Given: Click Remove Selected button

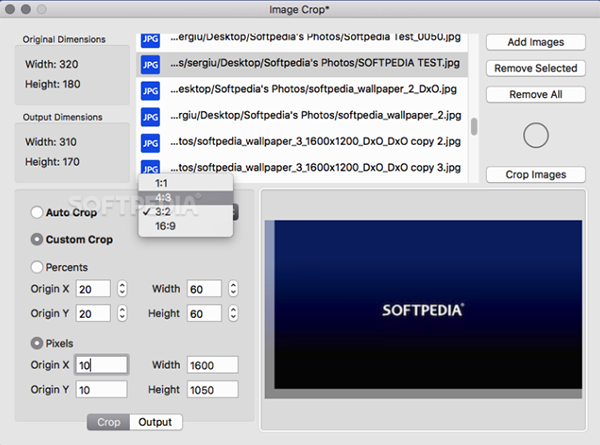Looking at the screenshot, I should (x=536, y=68).
